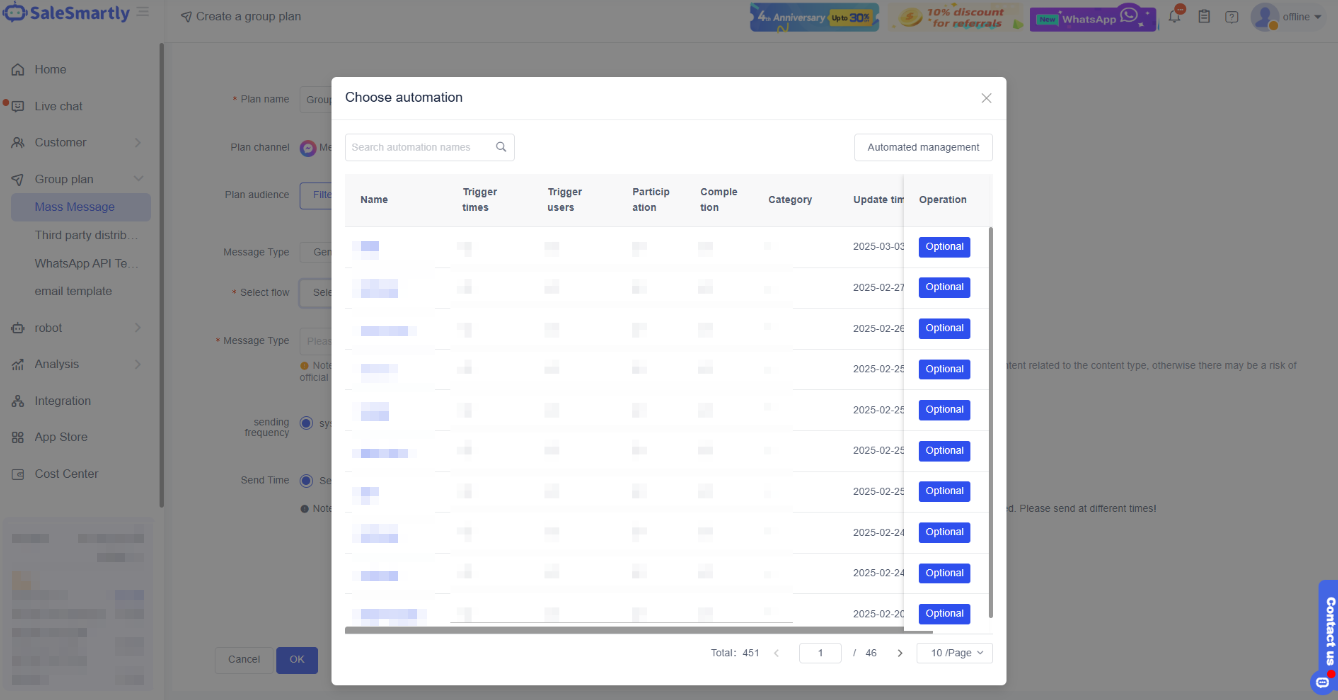The image size is (1338, 700).
Task: Go to next page of automations
Action: [899, 653]
